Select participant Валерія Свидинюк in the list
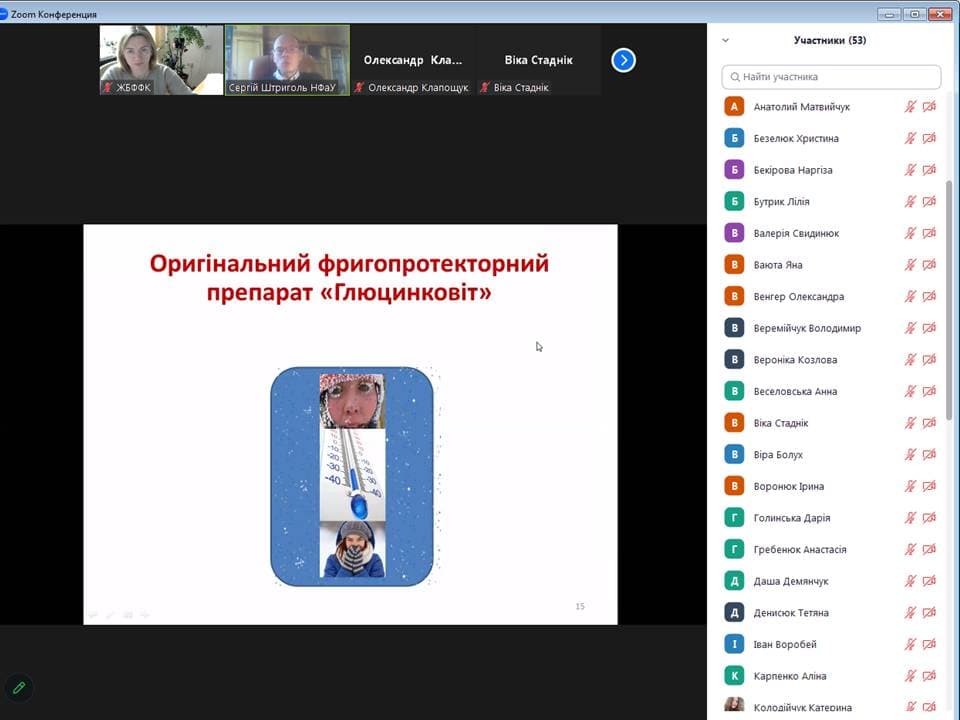This screenshot has height=720, width=960. point(830,233)
